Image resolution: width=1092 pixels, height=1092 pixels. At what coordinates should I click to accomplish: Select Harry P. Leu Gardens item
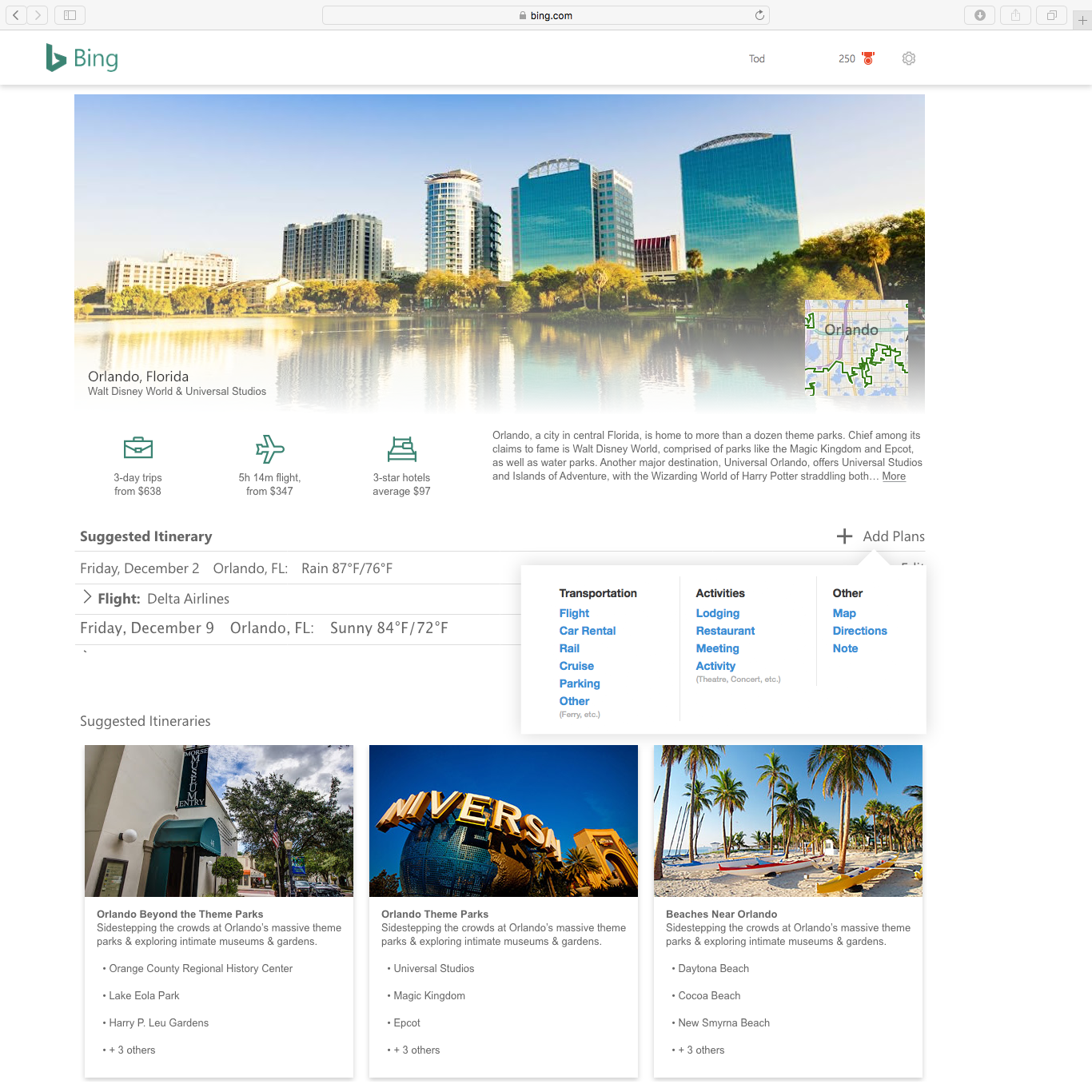[x=158, y=1022]
